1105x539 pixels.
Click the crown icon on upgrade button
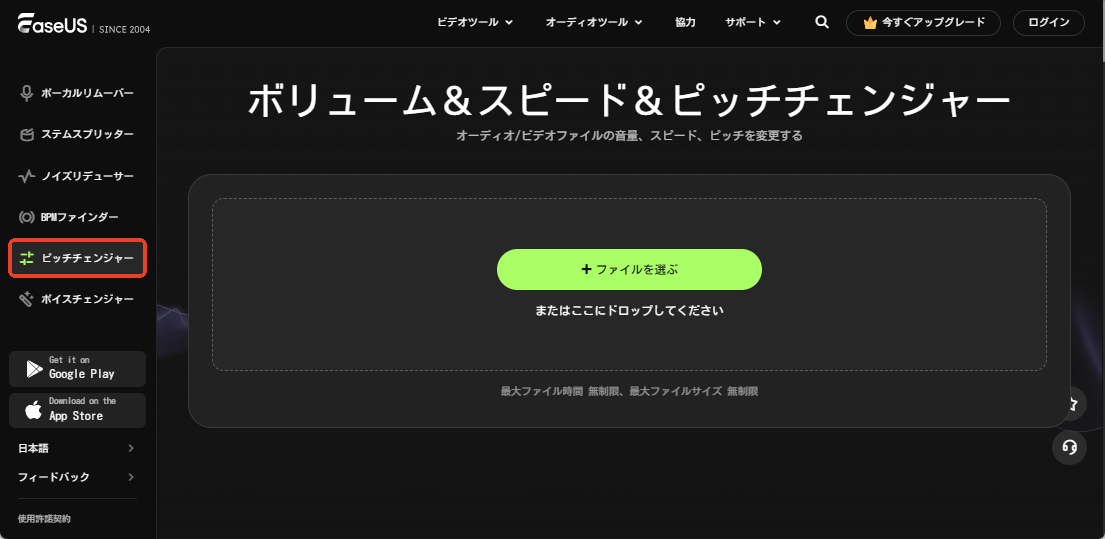(870, 23)
